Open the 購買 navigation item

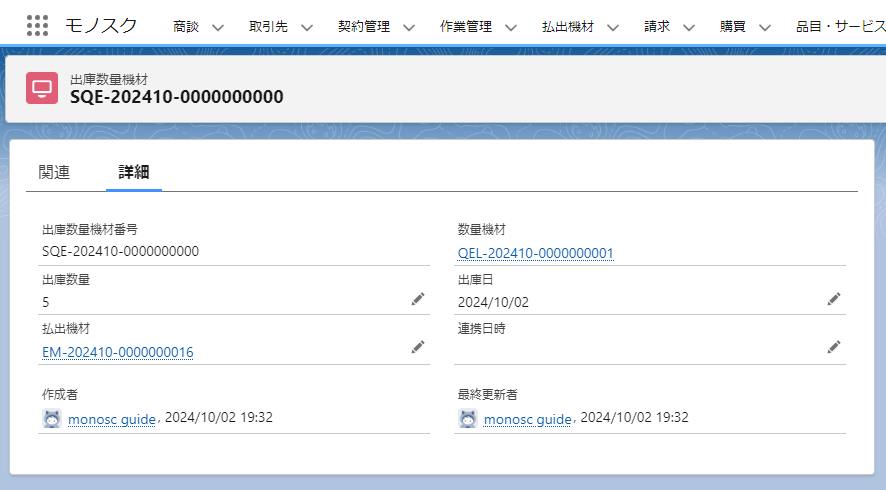pyautogui.click(x=733, y=27)
